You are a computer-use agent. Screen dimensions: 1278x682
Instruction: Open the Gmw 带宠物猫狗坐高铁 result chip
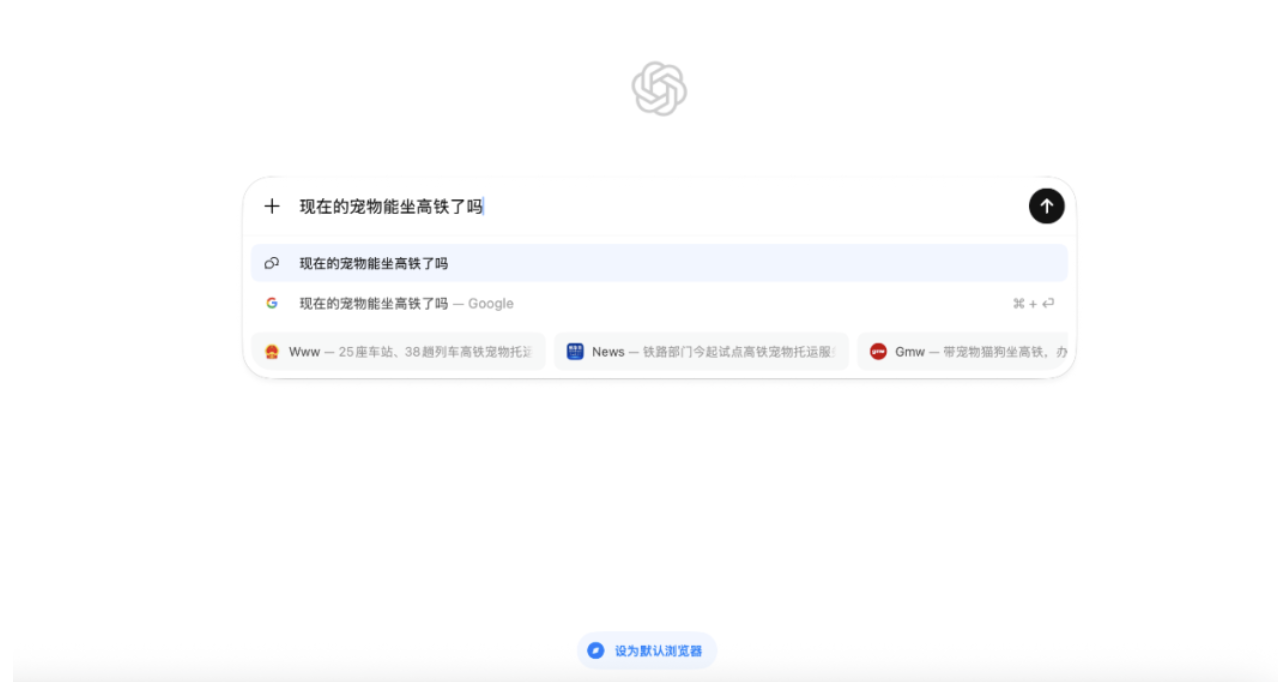[963, 352]
